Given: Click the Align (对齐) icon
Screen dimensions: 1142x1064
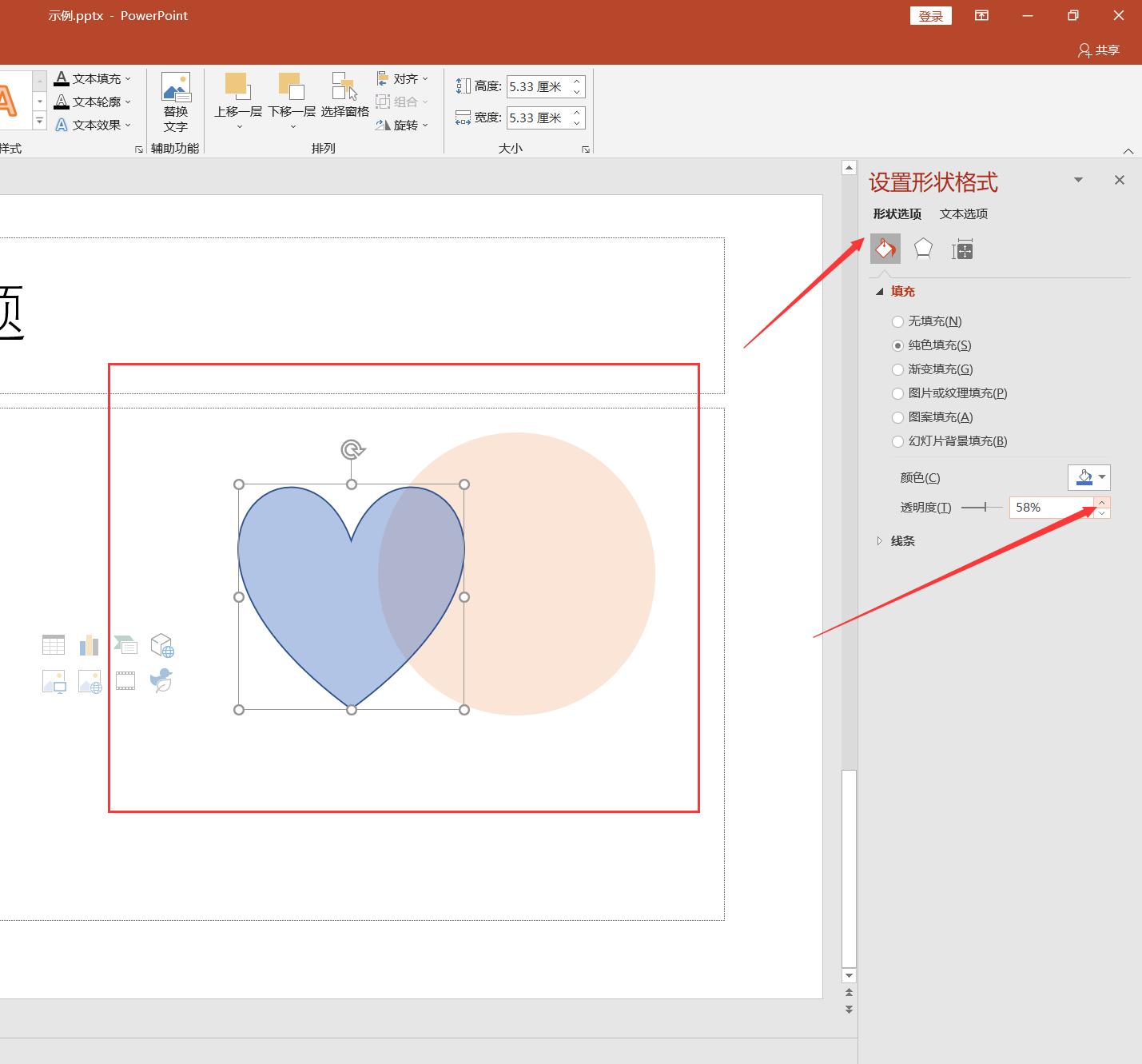Looking at the screenshot, I should point(383,78).
